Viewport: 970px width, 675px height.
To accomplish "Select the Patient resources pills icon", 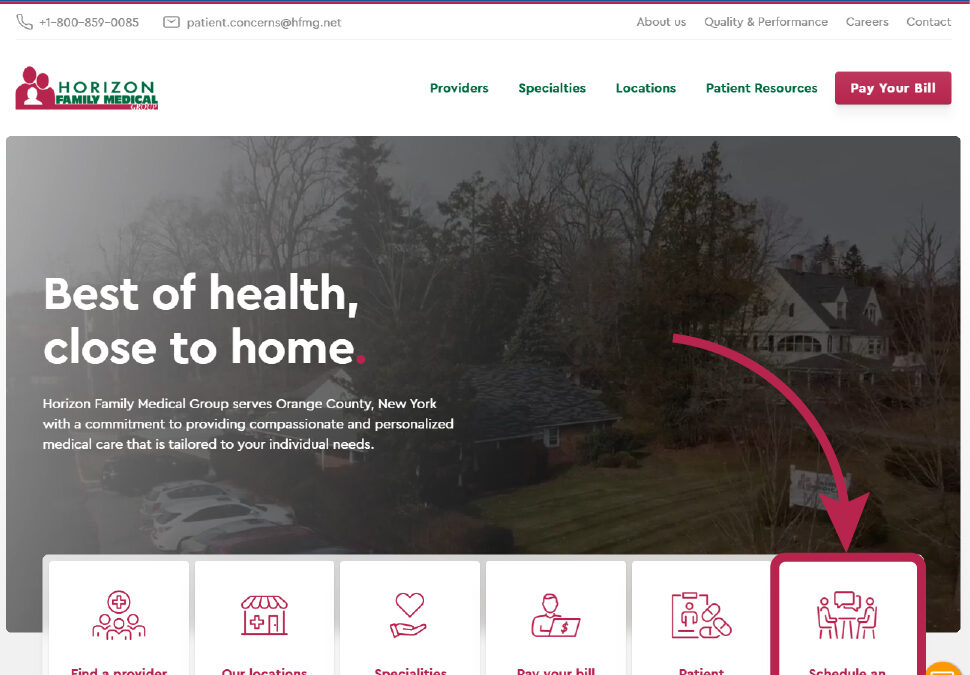I will tap(702, 615).
